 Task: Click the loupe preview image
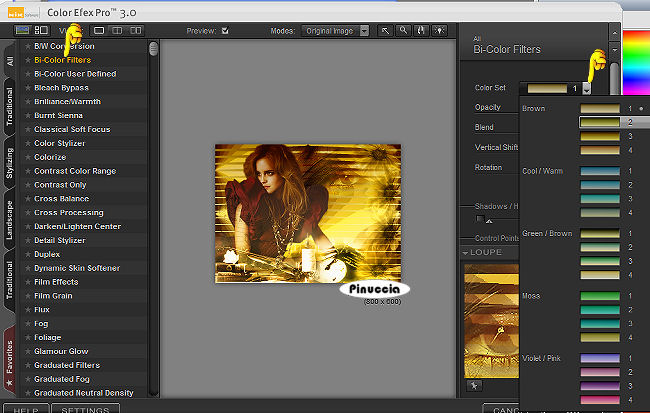click(492, 321)
